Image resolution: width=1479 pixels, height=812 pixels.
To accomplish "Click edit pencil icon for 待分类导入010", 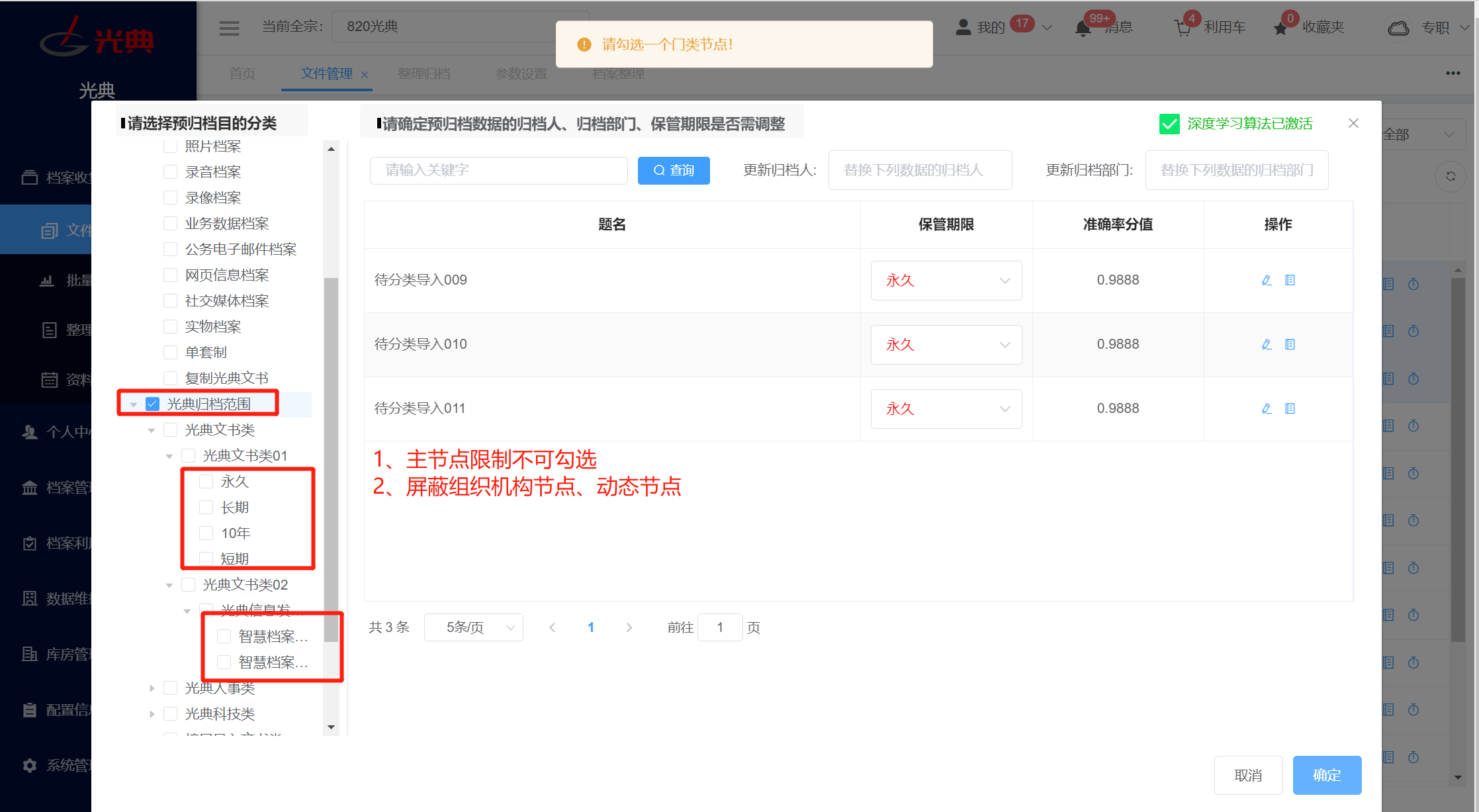I will (1267, 344).
